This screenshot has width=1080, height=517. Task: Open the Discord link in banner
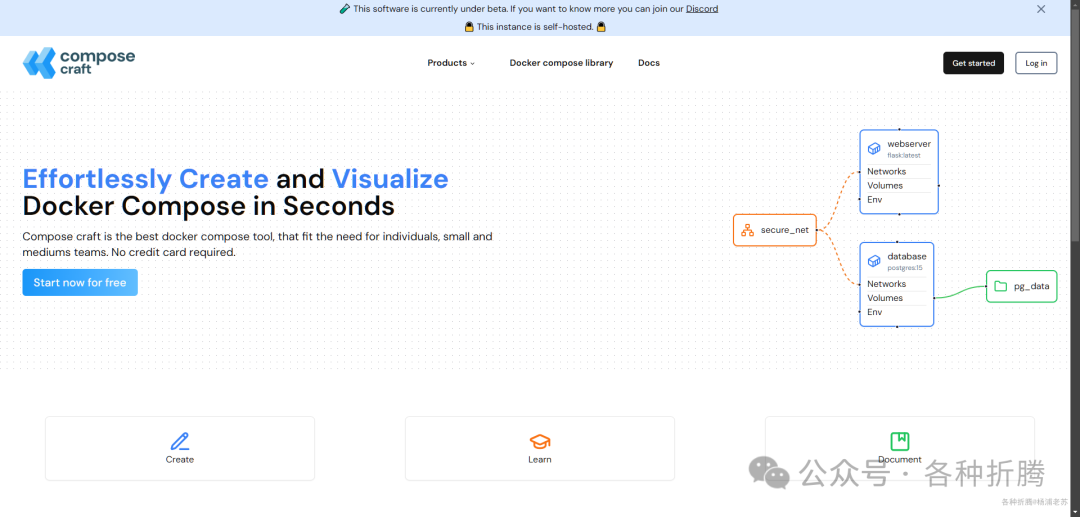coord(702,9)
